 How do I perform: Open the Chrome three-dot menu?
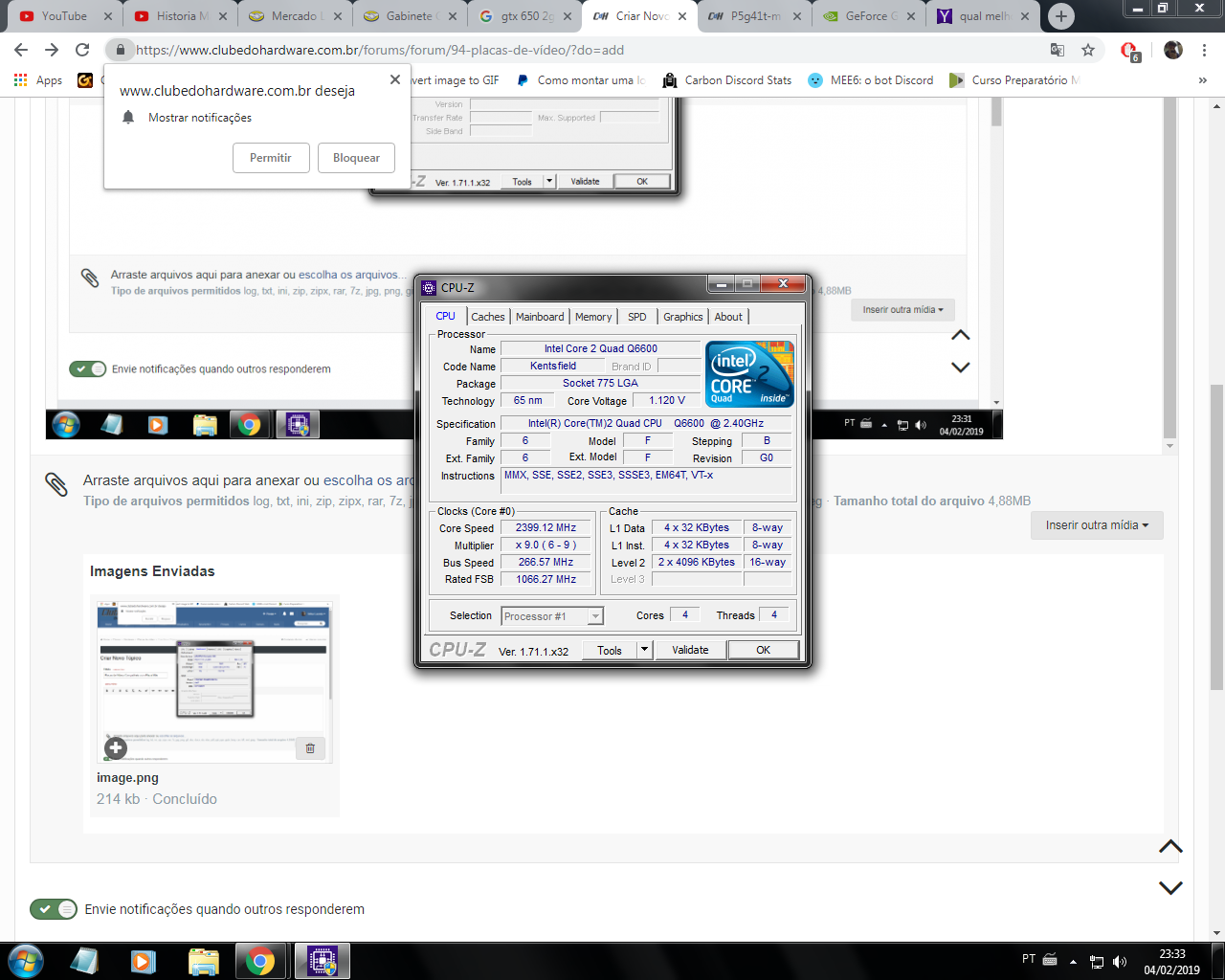click(1205, 50)
